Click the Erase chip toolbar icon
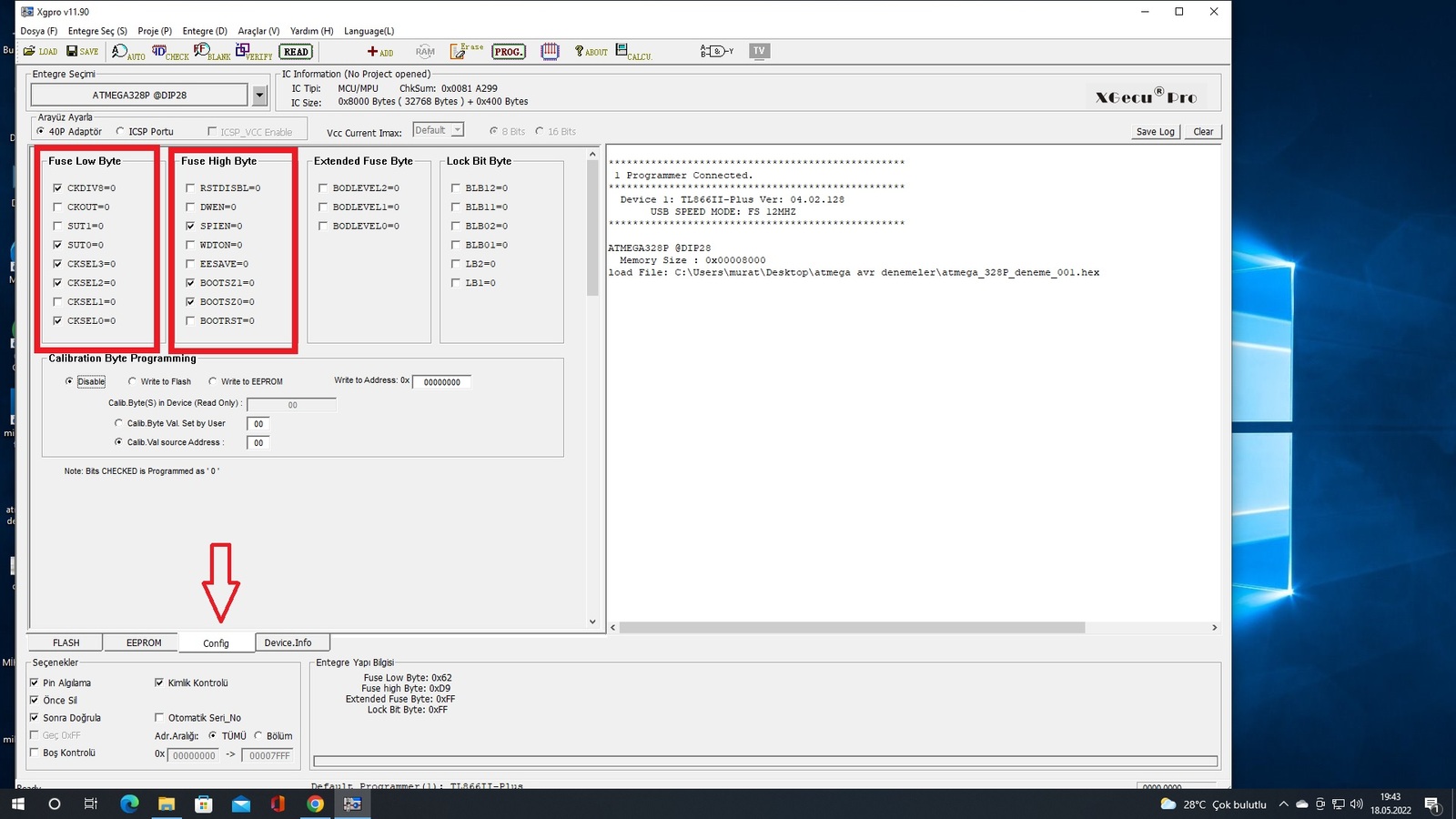This screenshot has width=1456, height=819. coord(467,51)
